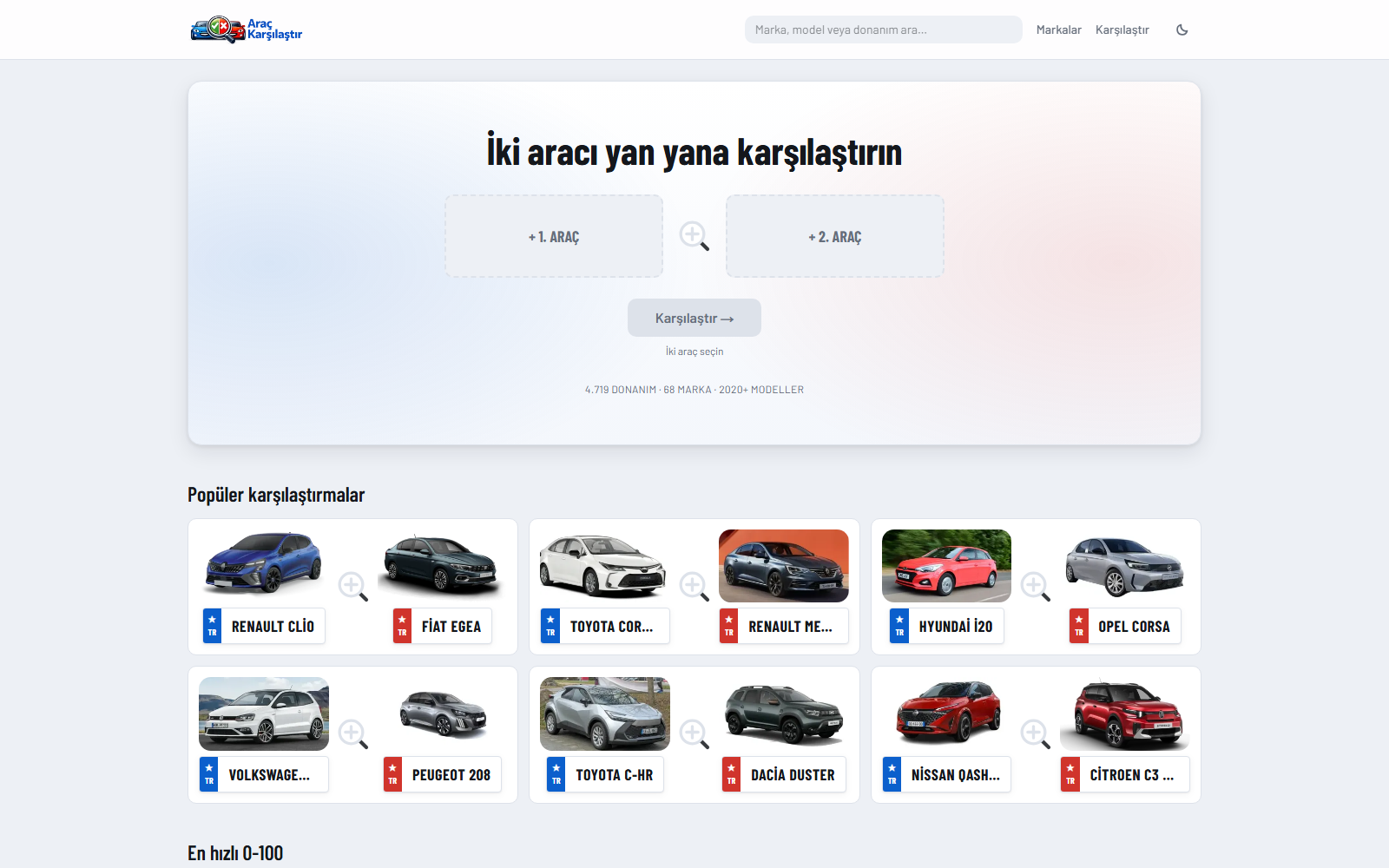Select the Fiat Egea car image
Screen dimensions: 1389x868
[x=443, y=565]
